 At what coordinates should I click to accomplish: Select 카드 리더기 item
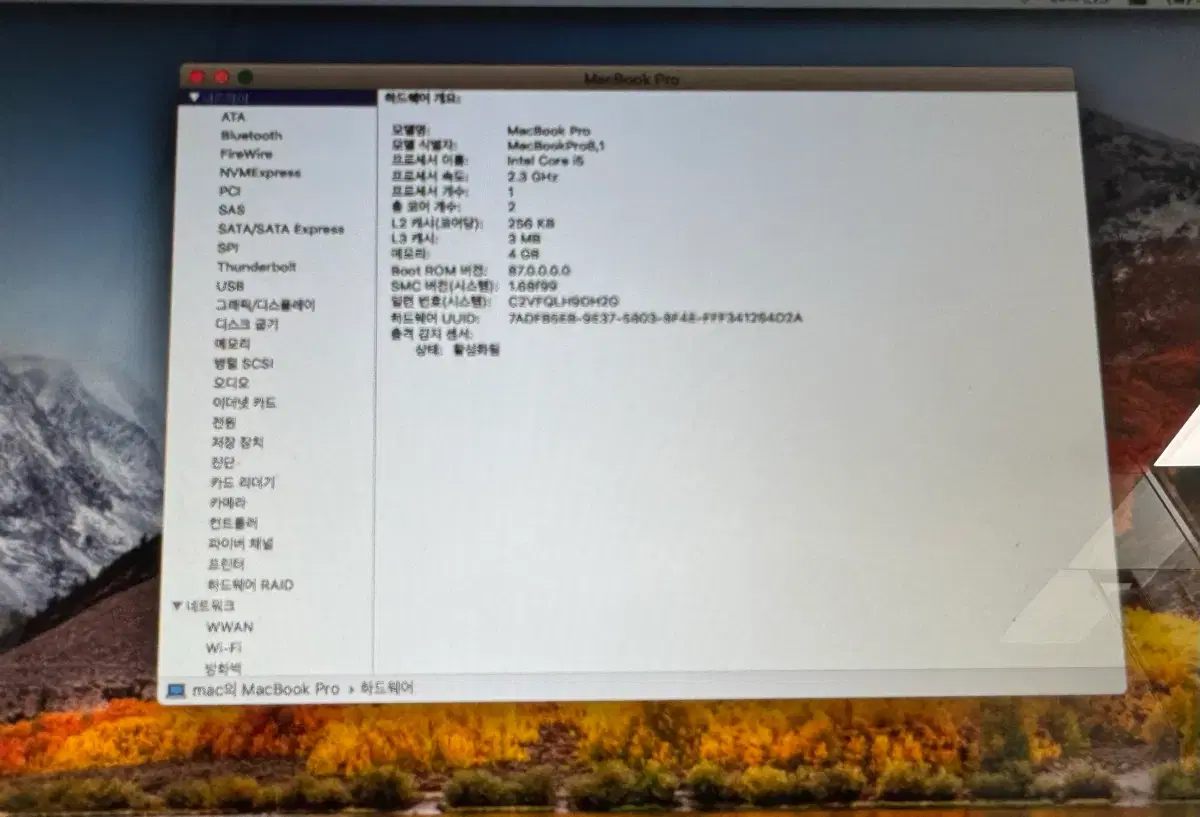243,483
